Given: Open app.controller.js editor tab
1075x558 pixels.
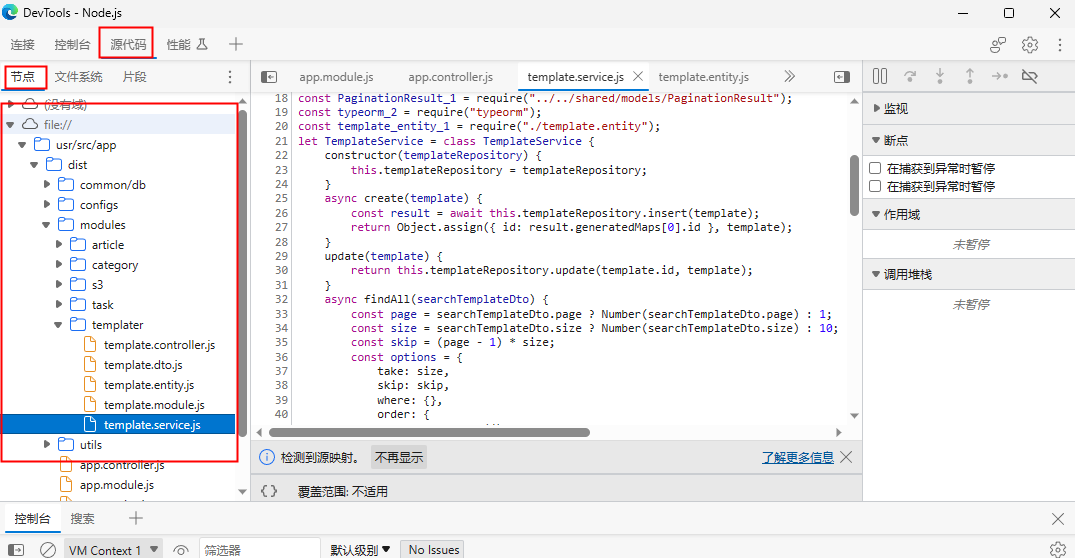Looking at the screenshot, I should click(450, 77).
